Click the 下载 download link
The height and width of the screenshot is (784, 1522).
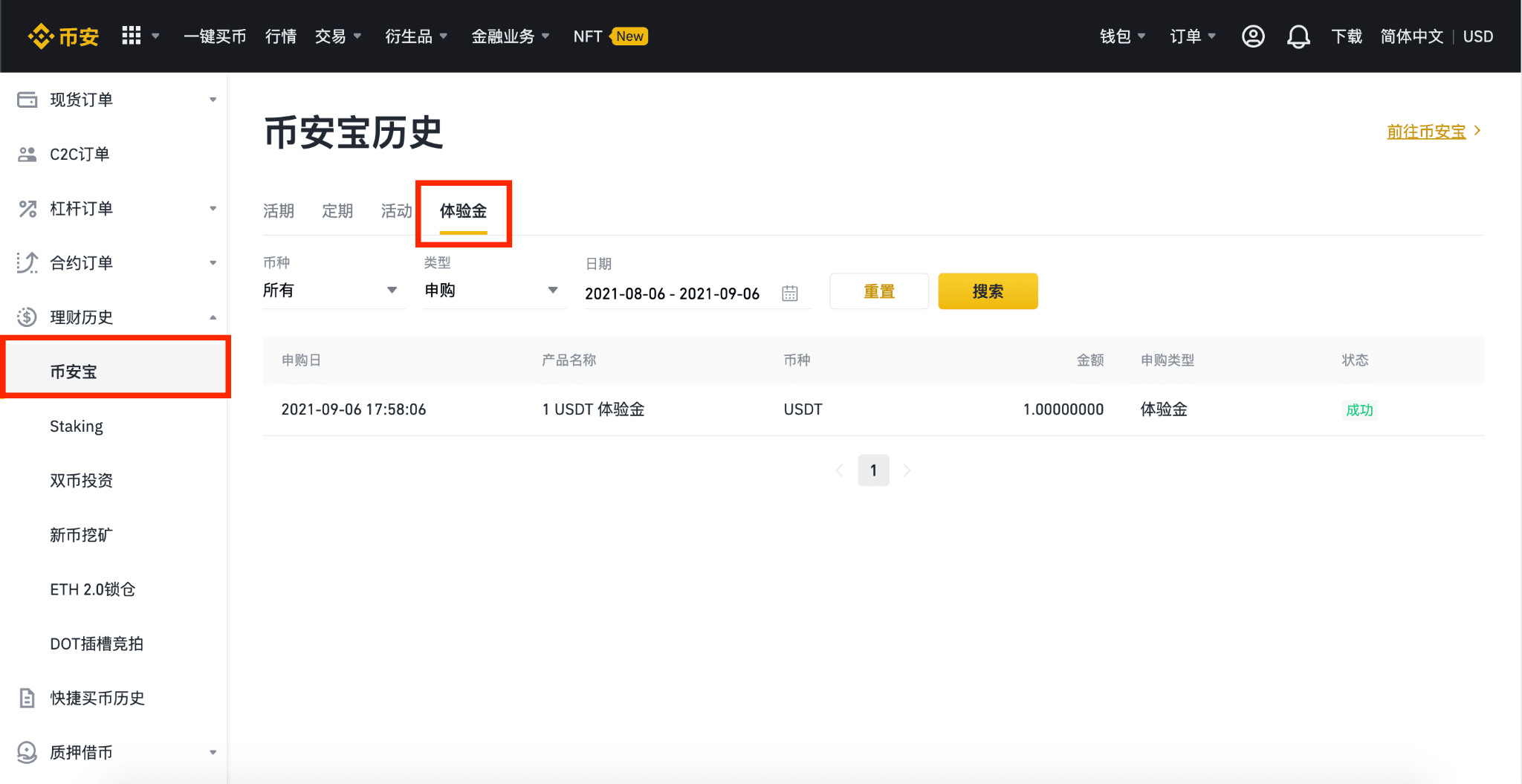pos(1346,36)
